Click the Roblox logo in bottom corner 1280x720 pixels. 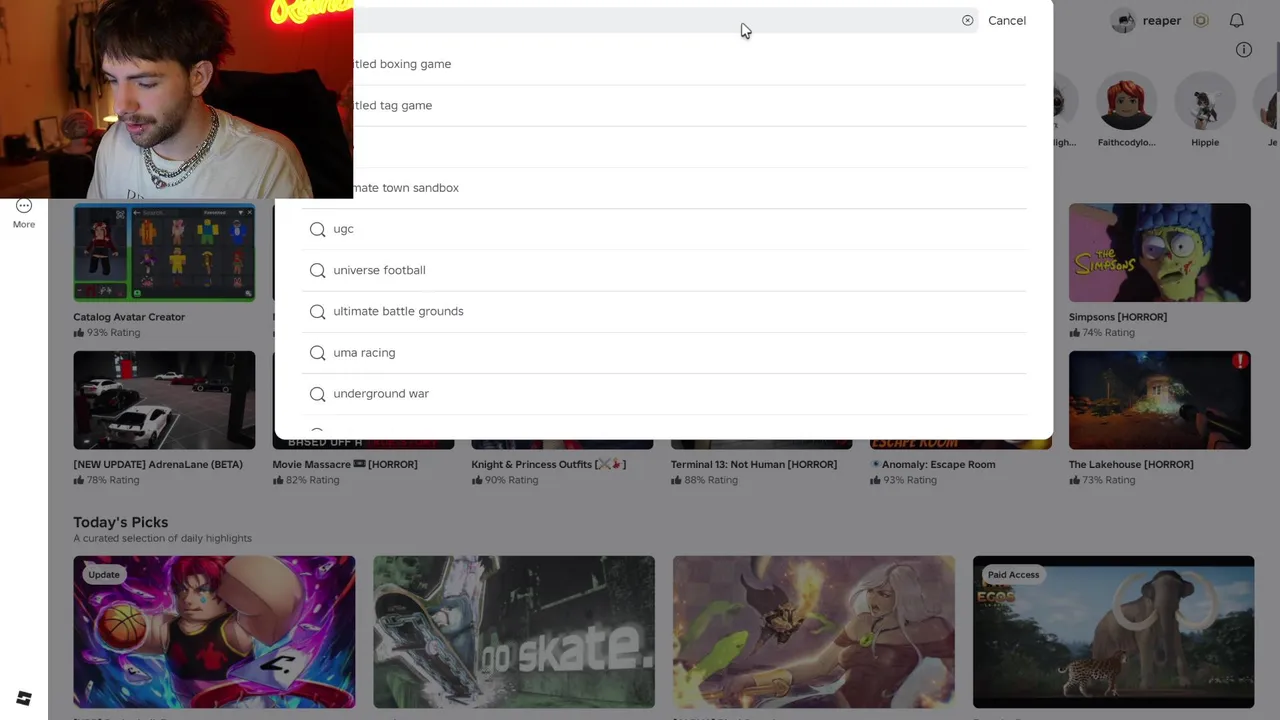coord(24,698)
